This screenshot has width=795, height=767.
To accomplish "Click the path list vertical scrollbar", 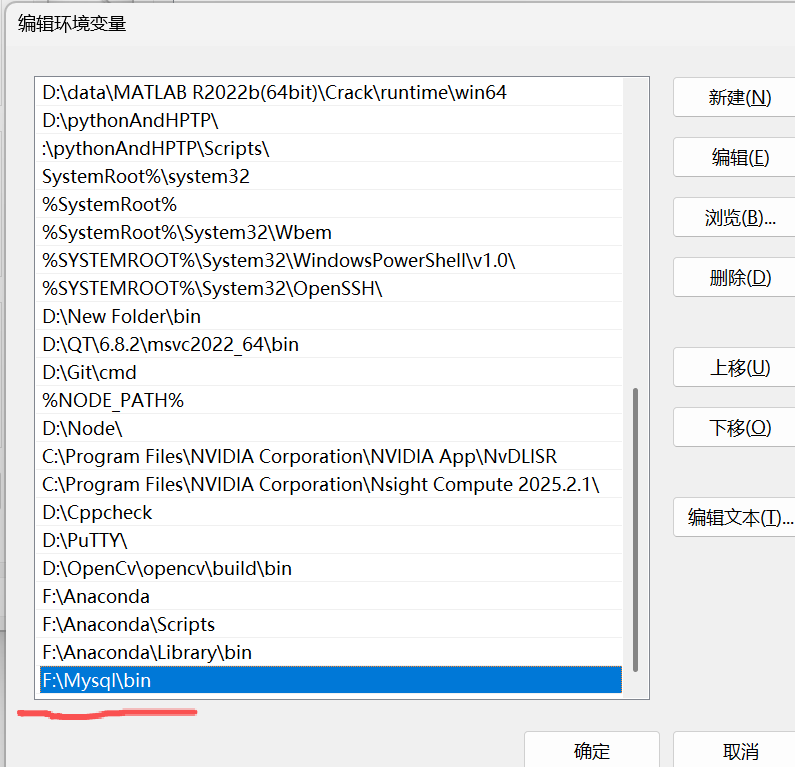I will (635, 530).
